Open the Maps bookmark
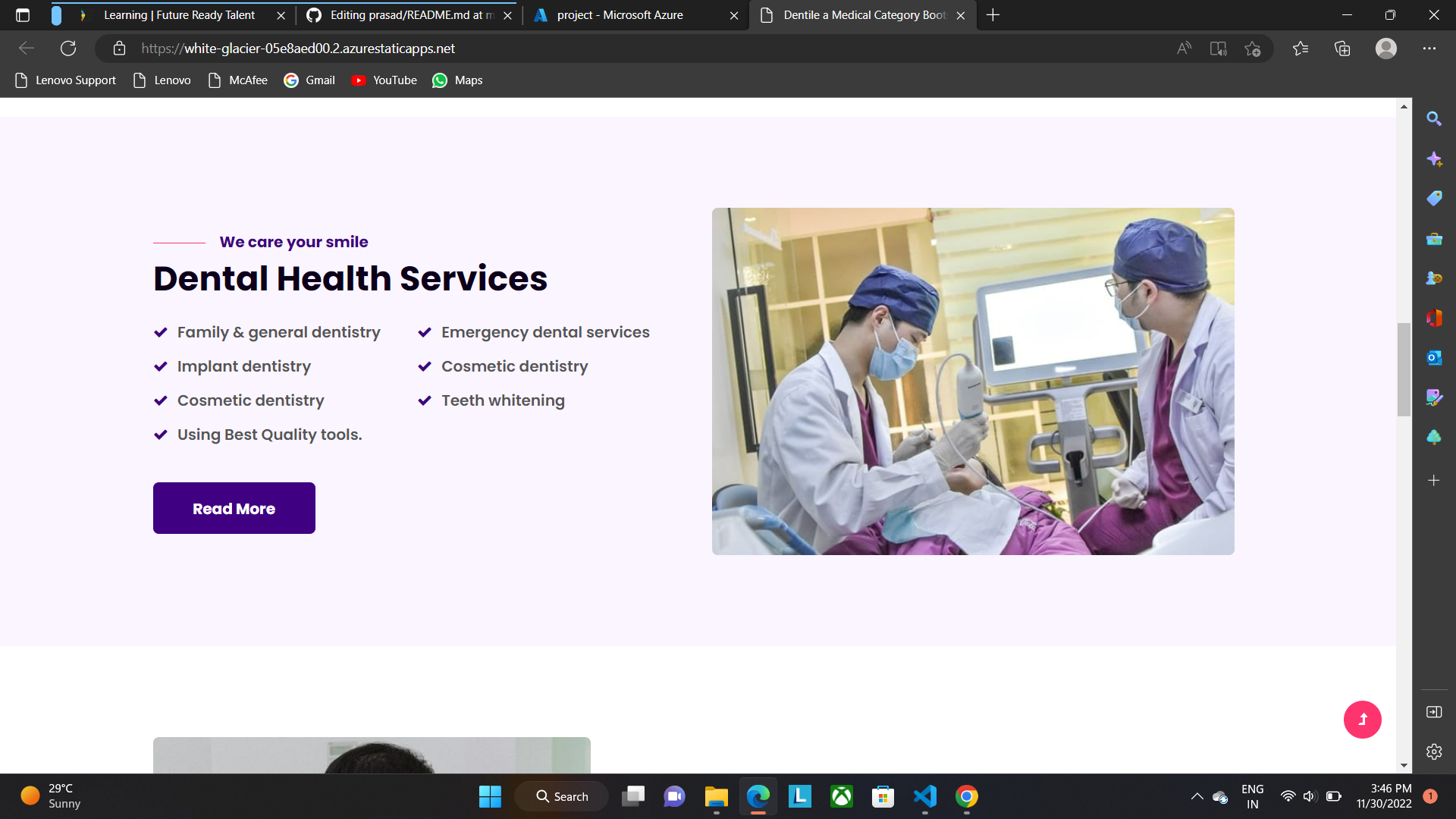The image size is (1456, 819). point(457,80)
